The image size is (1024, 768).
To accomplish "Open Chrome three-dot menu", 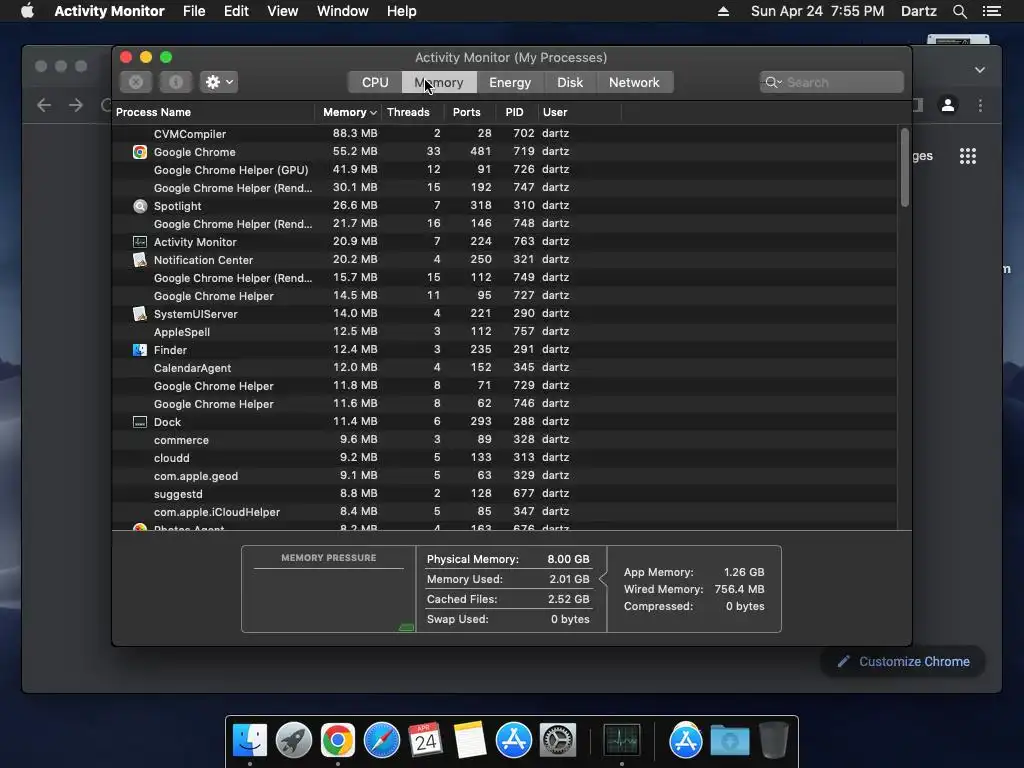I will coord(980,105).
